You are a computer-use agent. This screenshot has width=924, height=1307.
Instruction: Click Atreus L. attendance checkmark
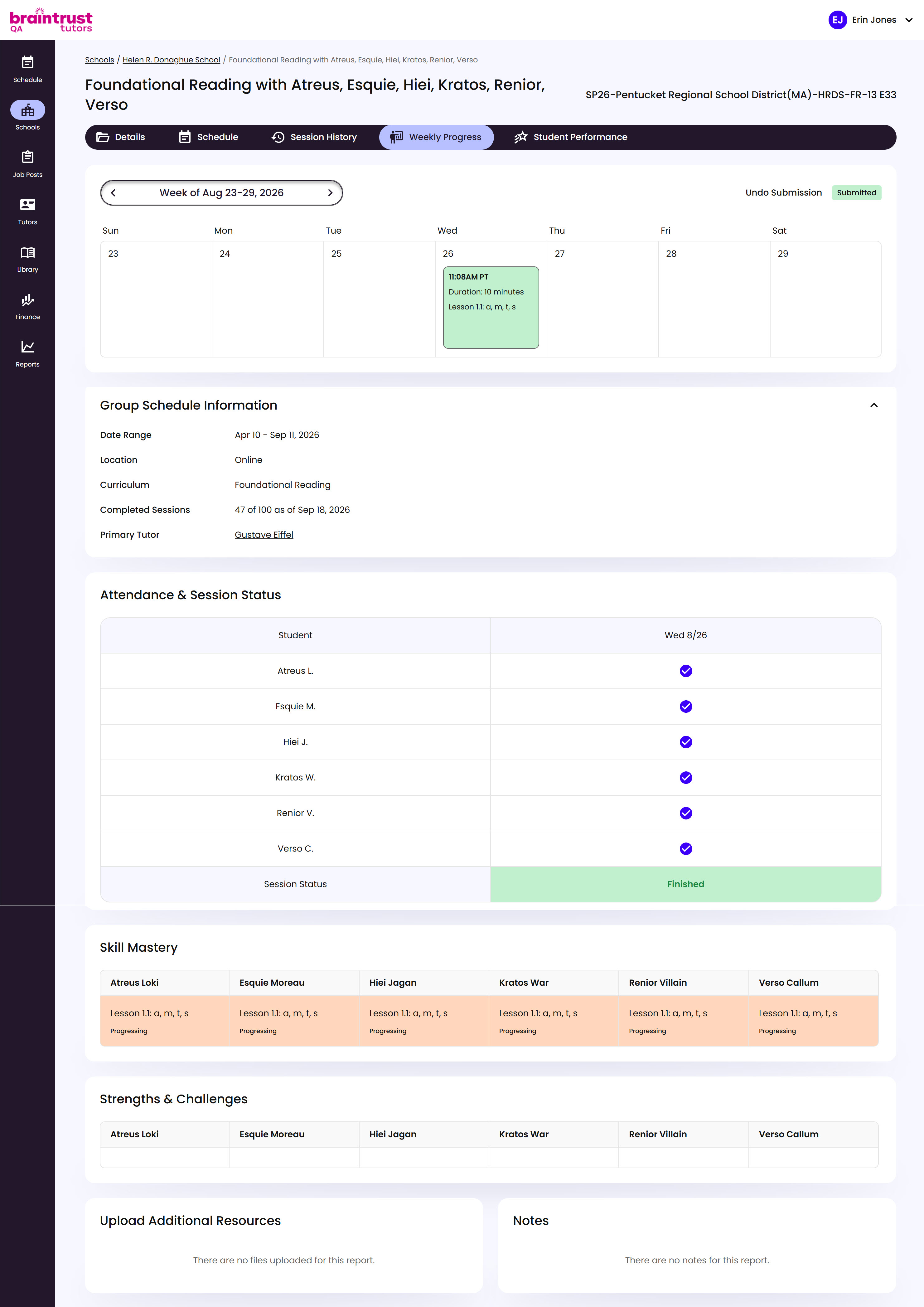[x=686, y=671]
